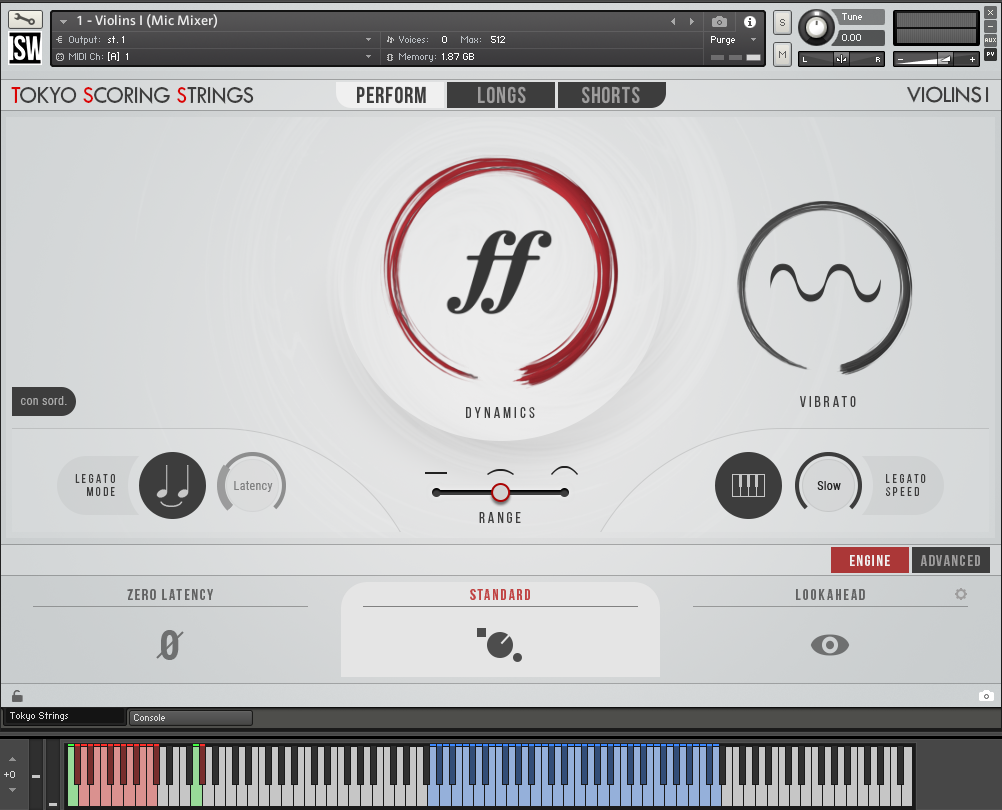Select the middle arc range shape
The width and height of the screenshot is (1002, 810).
[x=500, y=472]
